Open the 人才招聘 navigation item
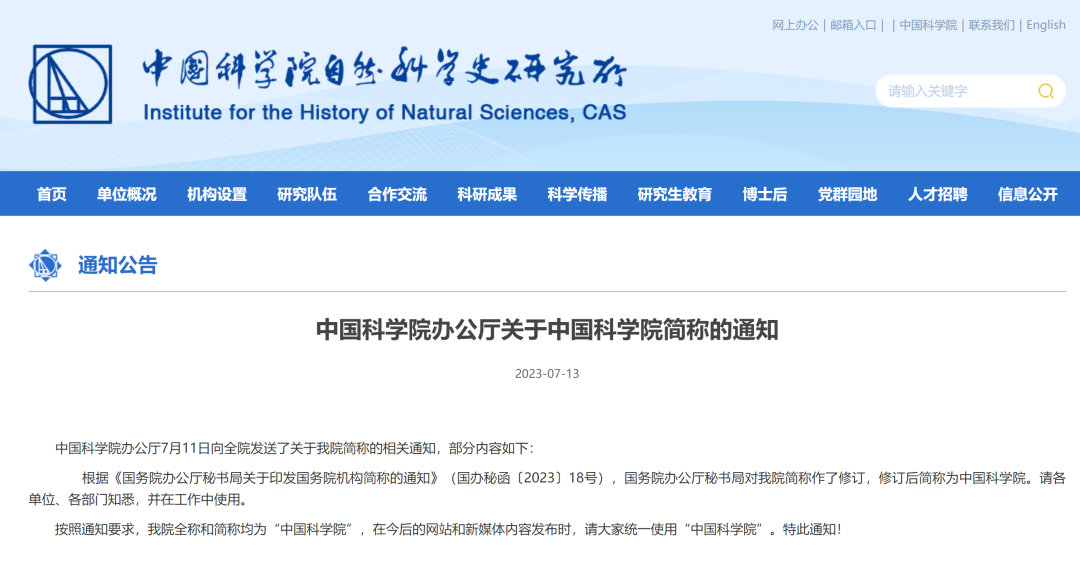This screenshot has height=580, width=1080. pyautogui.click(x=937, y=194)
